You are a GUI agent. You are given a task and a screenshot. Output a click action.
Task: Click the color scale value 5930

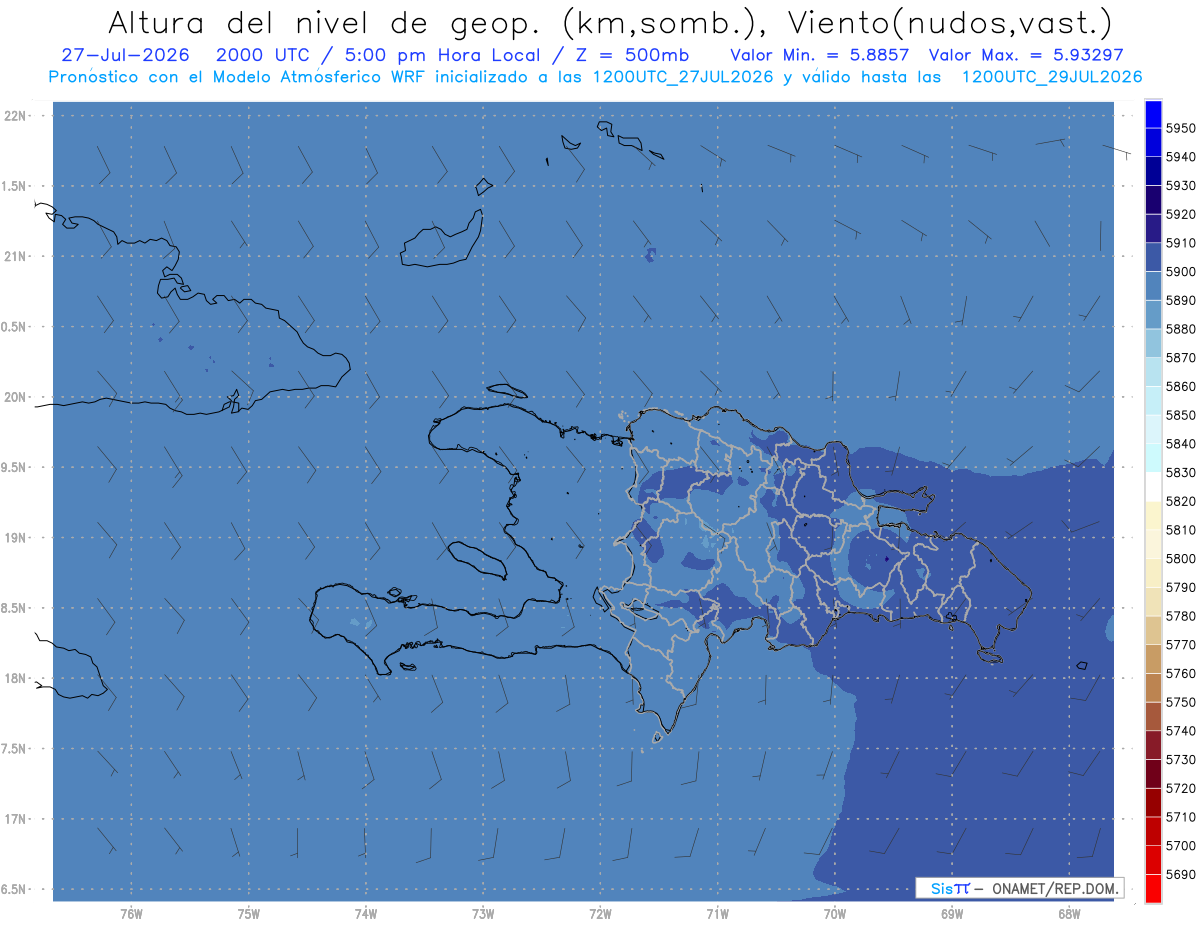1180,186
